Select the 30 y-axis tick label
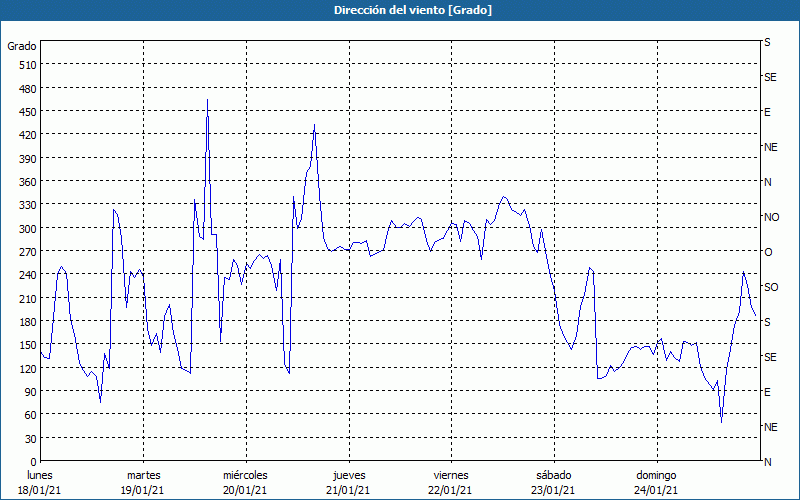Screen dimensions: 800x500 coord(30,439)
